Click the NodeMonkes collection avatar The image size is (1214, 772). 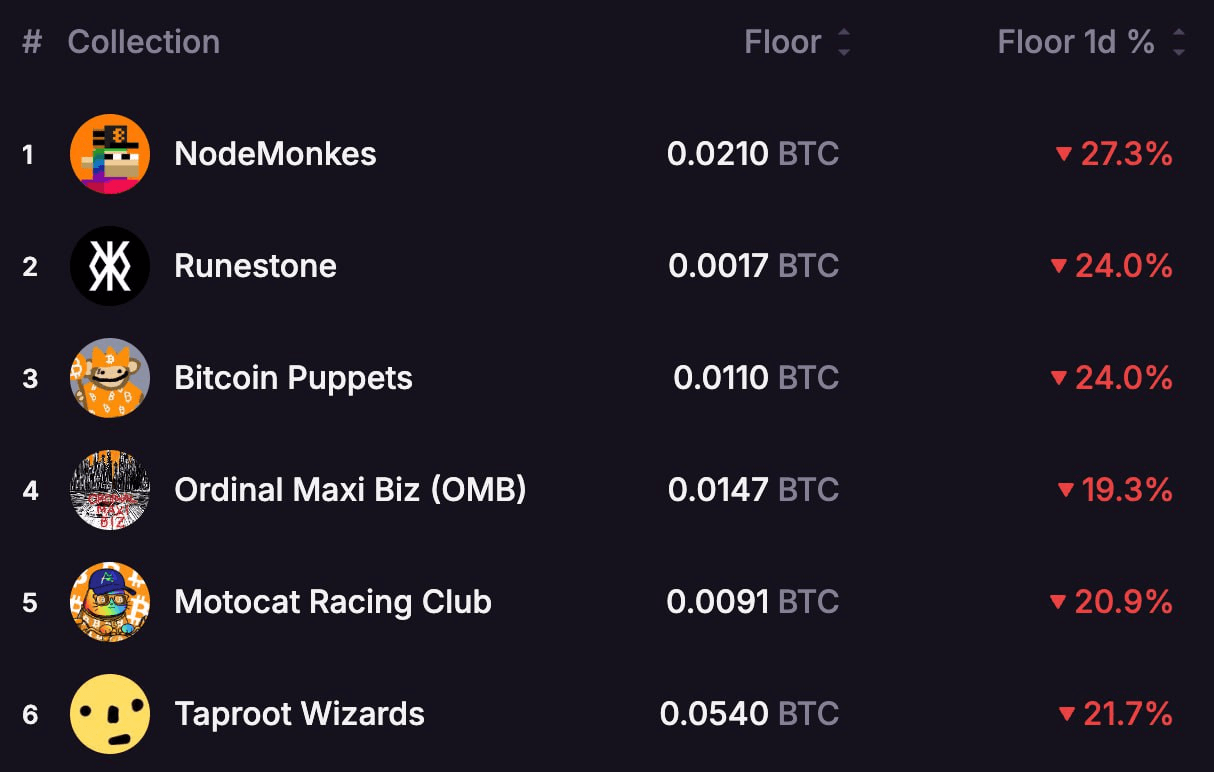click(x=110, y=154)
